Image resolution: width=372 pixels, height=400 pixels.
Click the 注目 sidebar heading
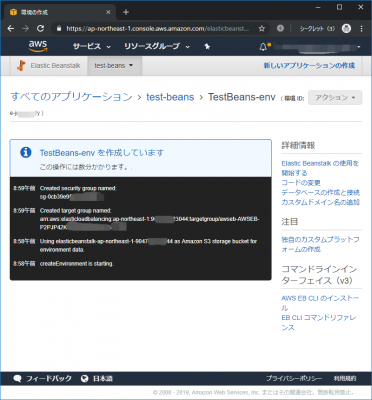(x=290, y=221)
